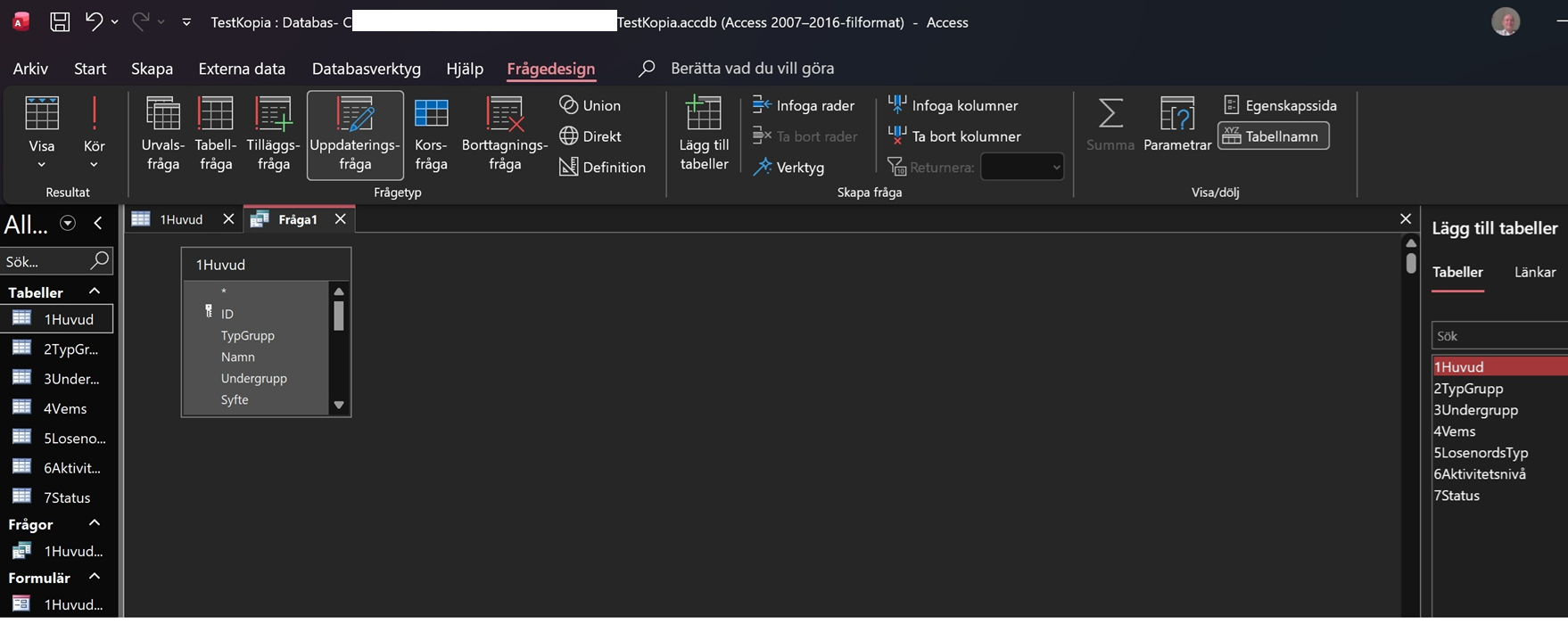The image size is (1568, 624).
Task: Collapse the navigation pane with shutter arrow
Action: [98, 224]
